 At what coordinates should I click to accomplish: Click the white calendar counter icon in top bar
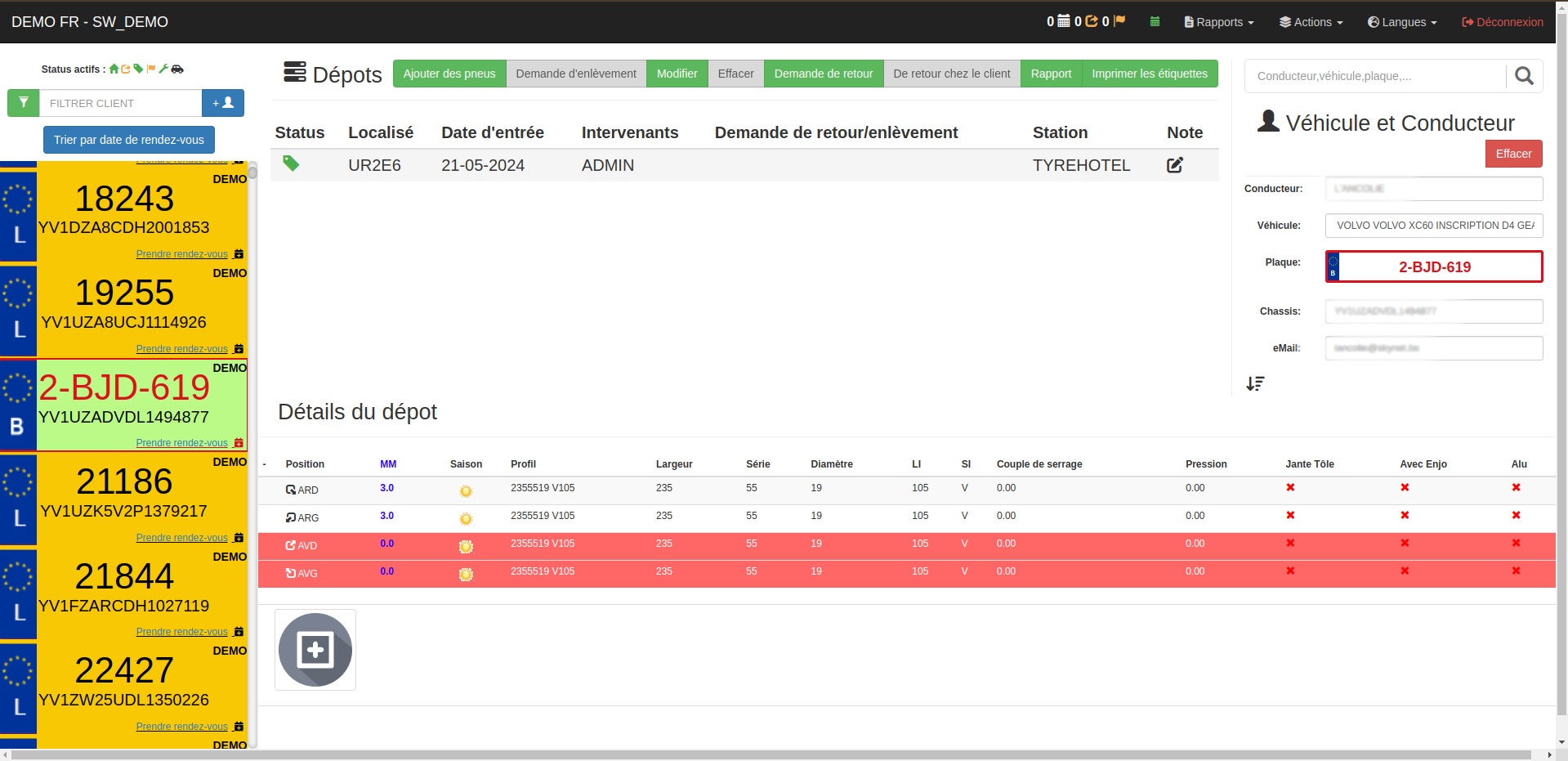click(1064, 21)
